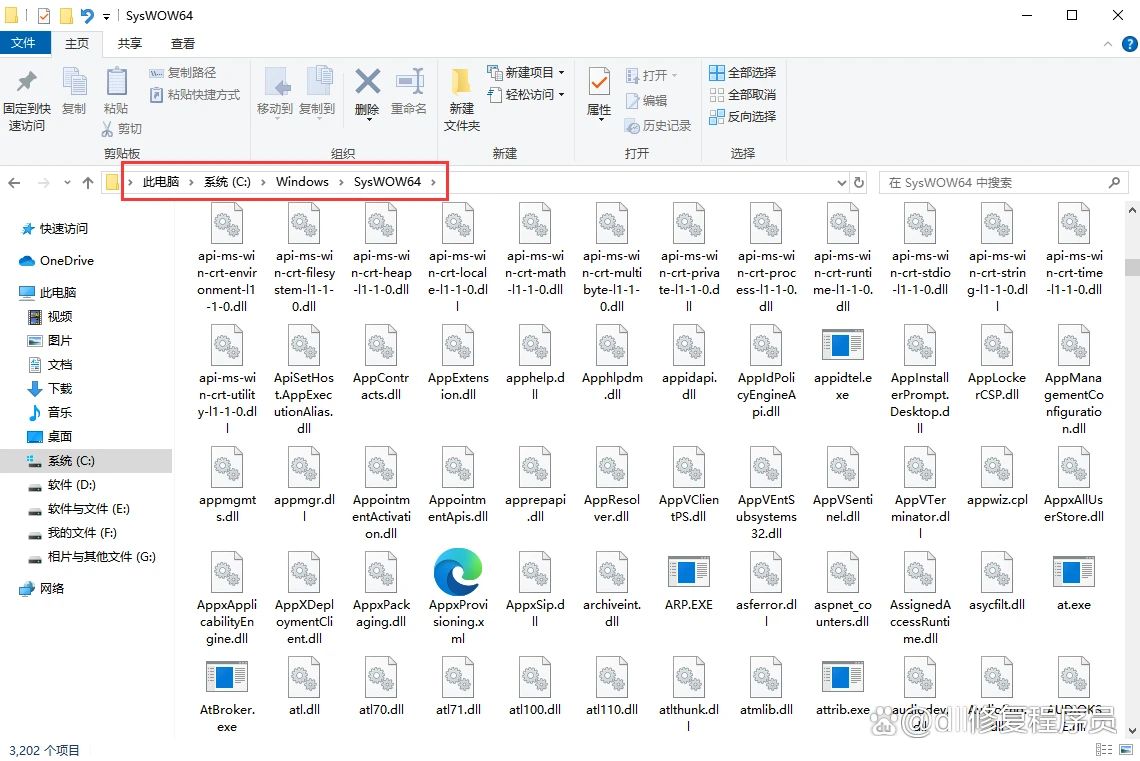Go back with the left arrow

(14, 182)
